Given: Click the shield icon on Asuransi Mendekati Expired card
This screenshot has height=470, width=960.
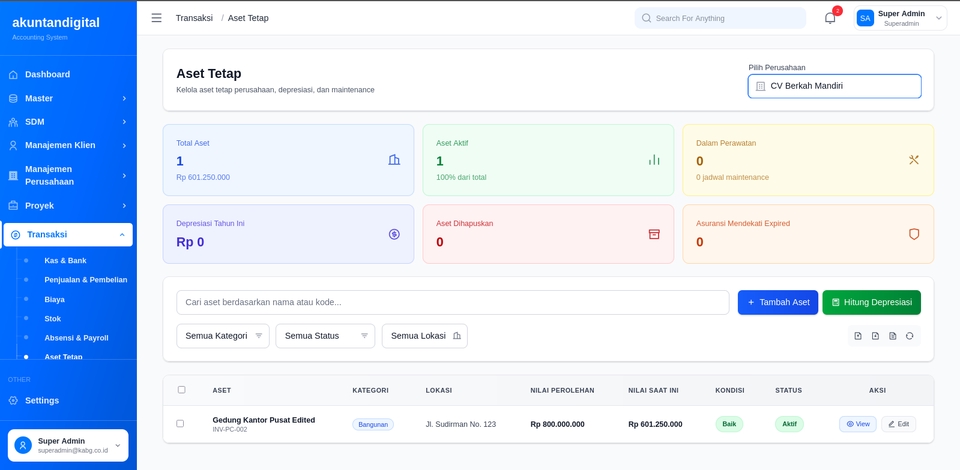Looking at the screenshot, I should pyautogui.click(x=914, y=234).
